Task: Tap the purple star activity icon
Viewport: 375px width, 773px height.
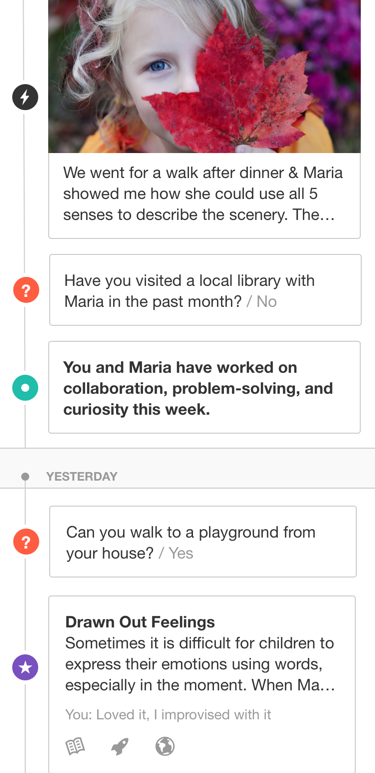Action: (x=25, y=668)
